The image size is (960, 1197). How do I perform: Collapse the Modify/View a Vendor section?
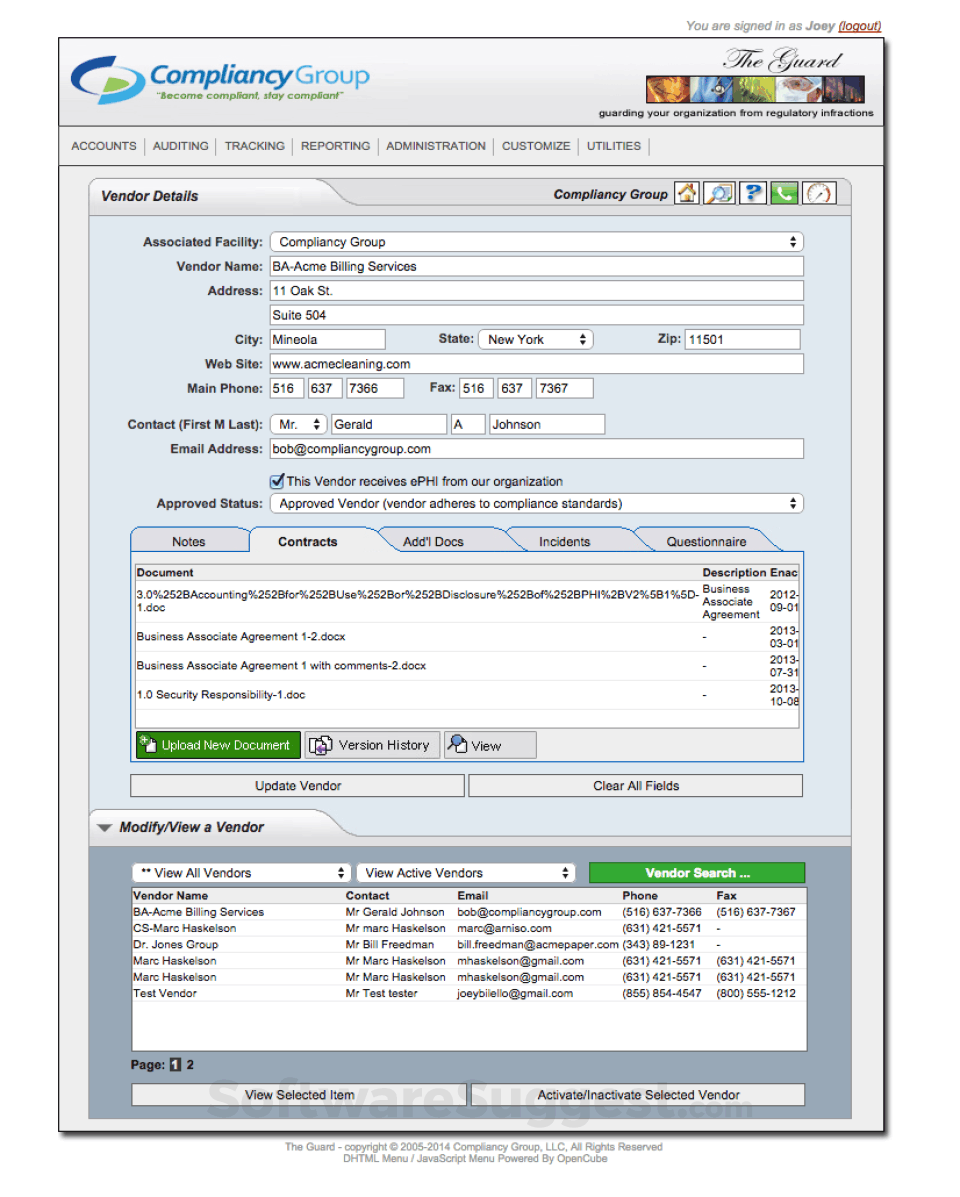pos(104,828)
